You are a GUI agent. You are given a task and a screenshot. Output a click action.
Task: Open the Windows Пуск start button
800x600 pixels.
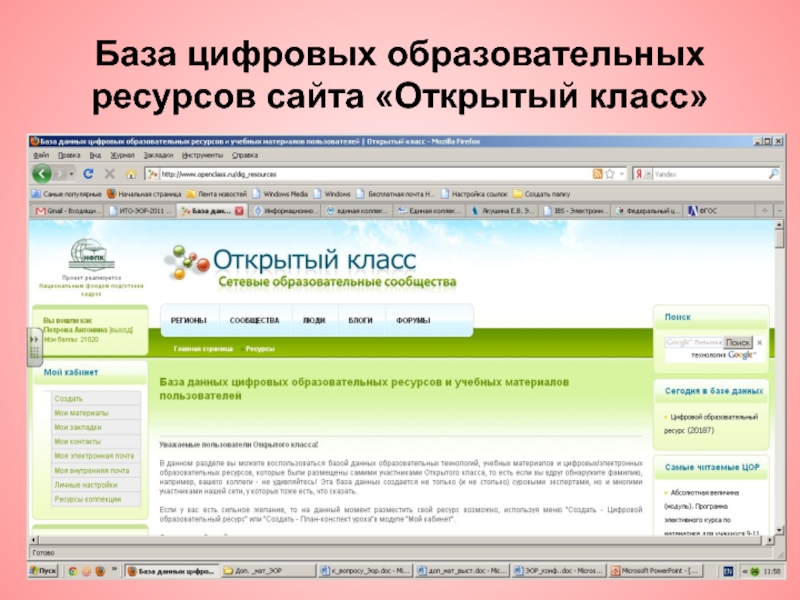click(x=44, y=571)
